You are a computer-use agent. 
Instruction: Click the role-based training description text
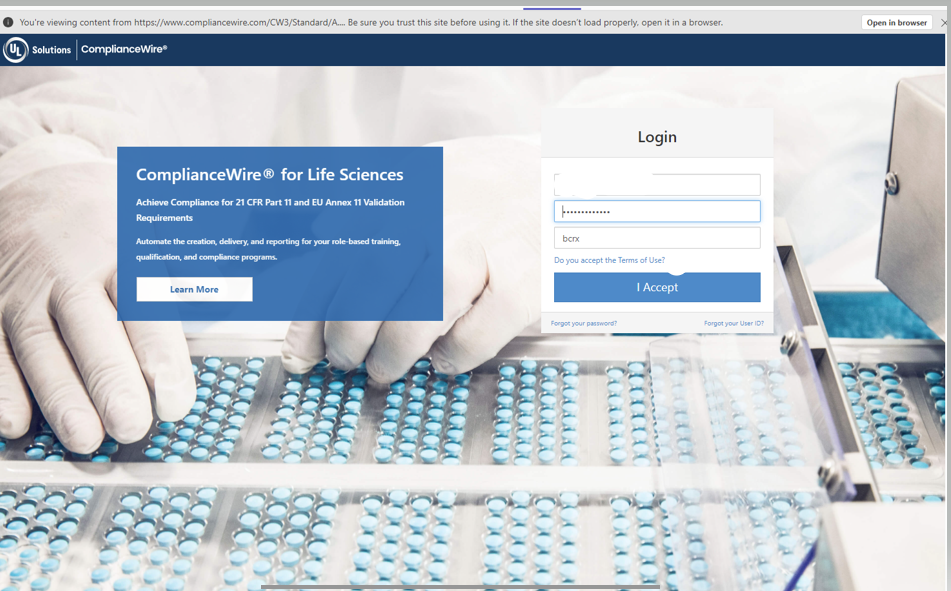tap(268, 249)
